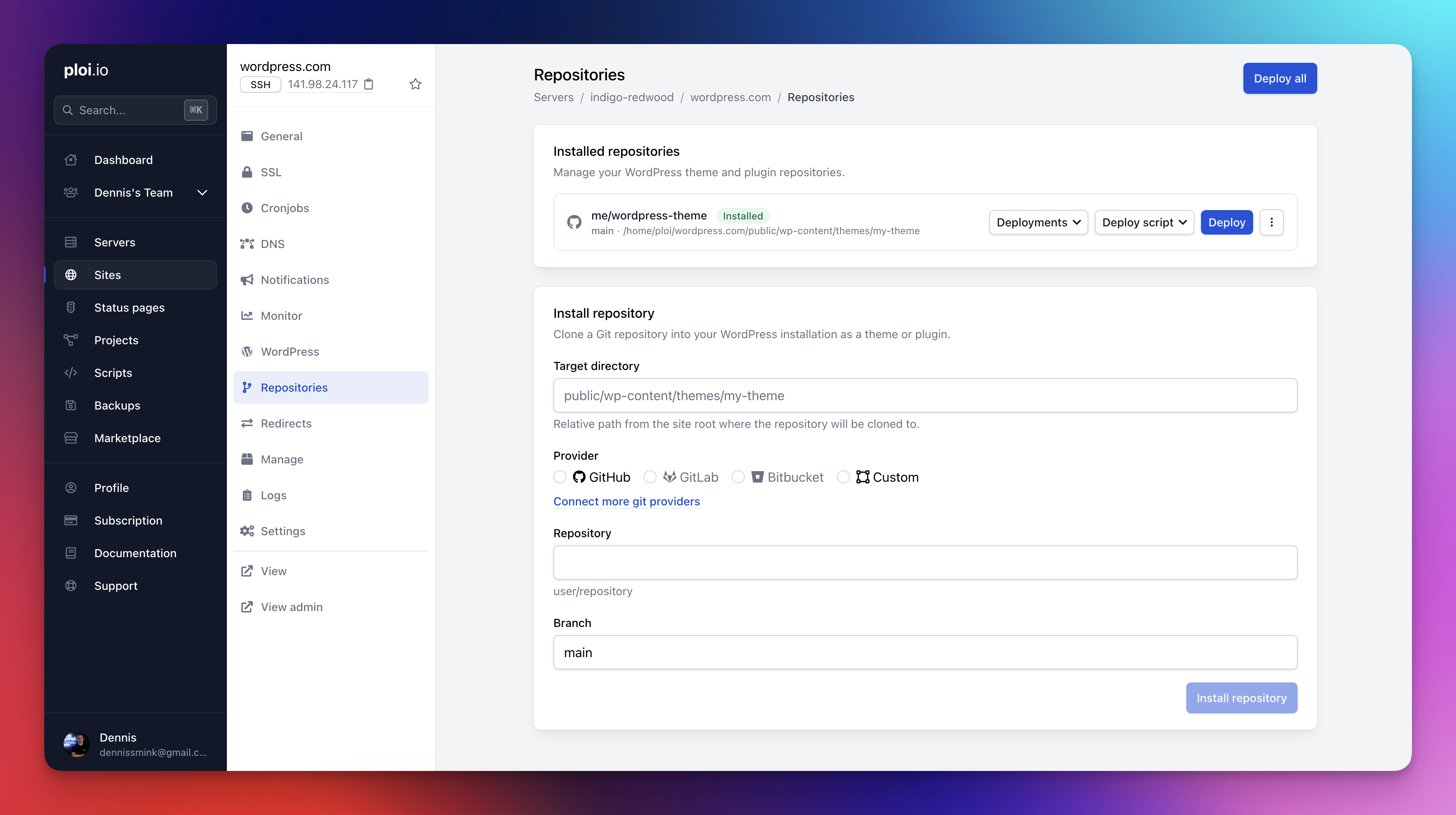
Task: Go to Redirects in site menu
Action: 286,423
